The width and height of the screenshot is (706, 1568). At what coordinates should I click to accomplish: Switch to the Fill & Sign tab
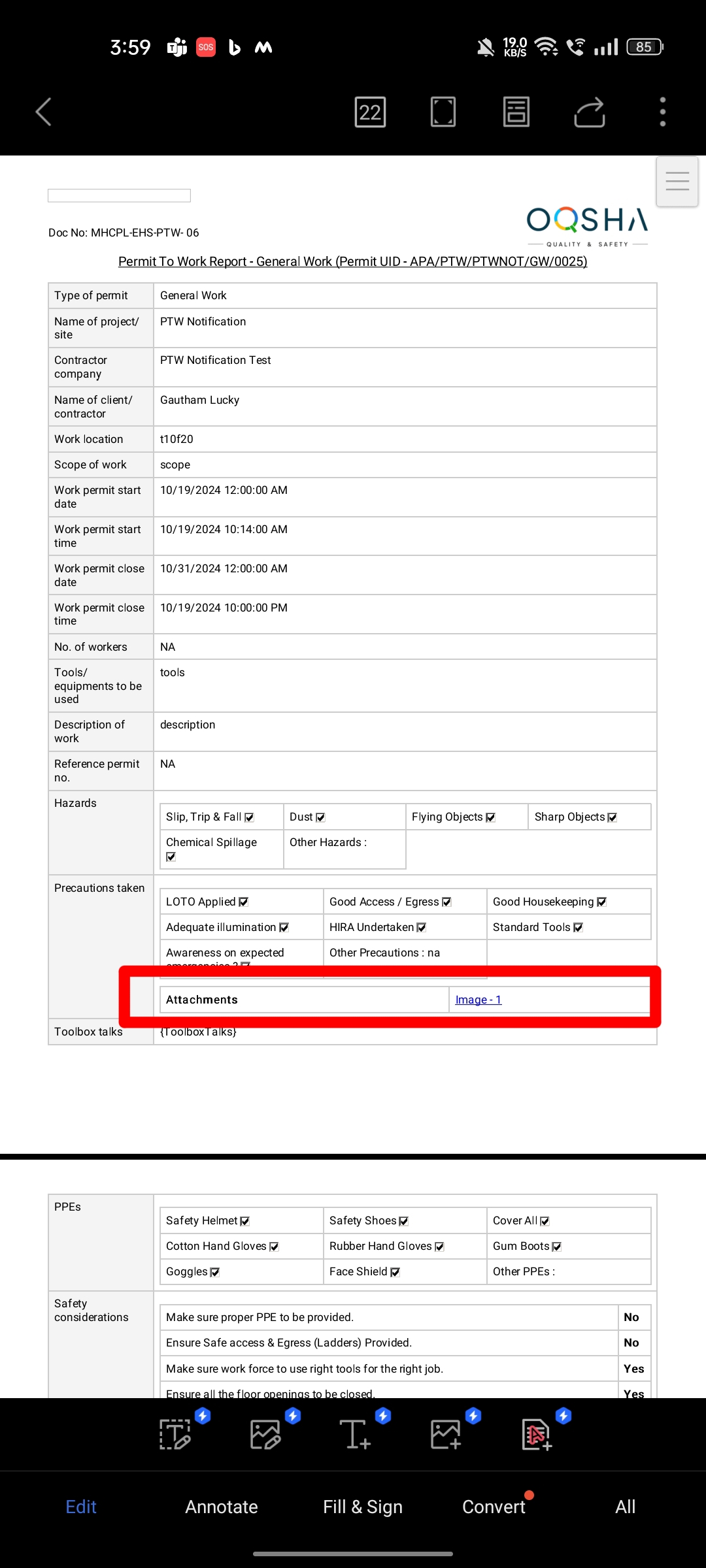click(363, 1507)
